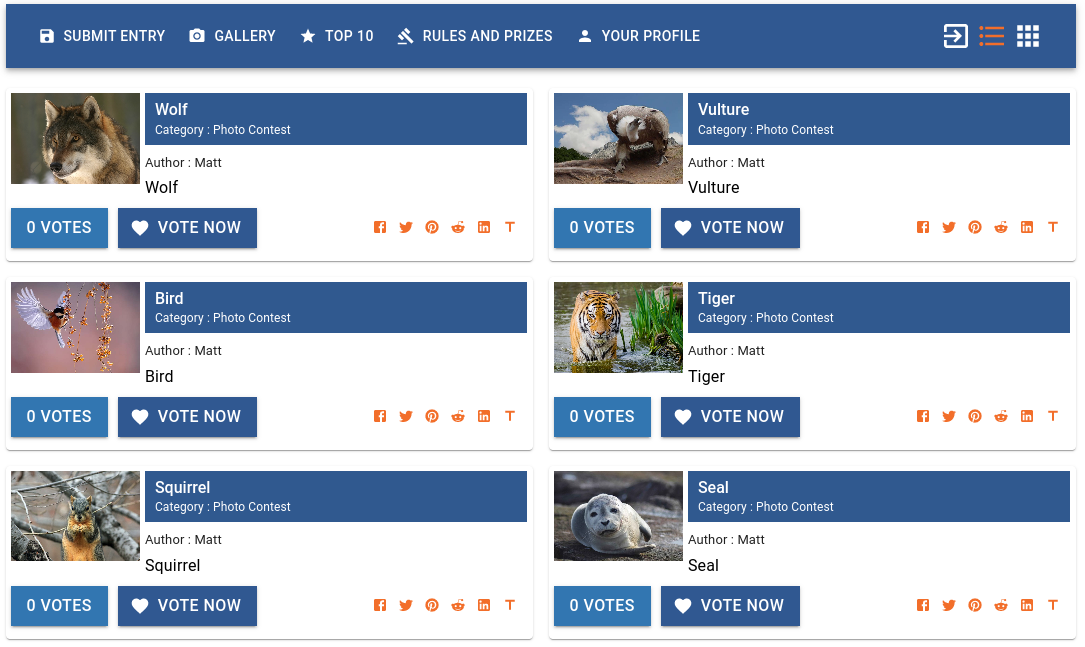Open Rules and Prizes

tap(475, 36)
